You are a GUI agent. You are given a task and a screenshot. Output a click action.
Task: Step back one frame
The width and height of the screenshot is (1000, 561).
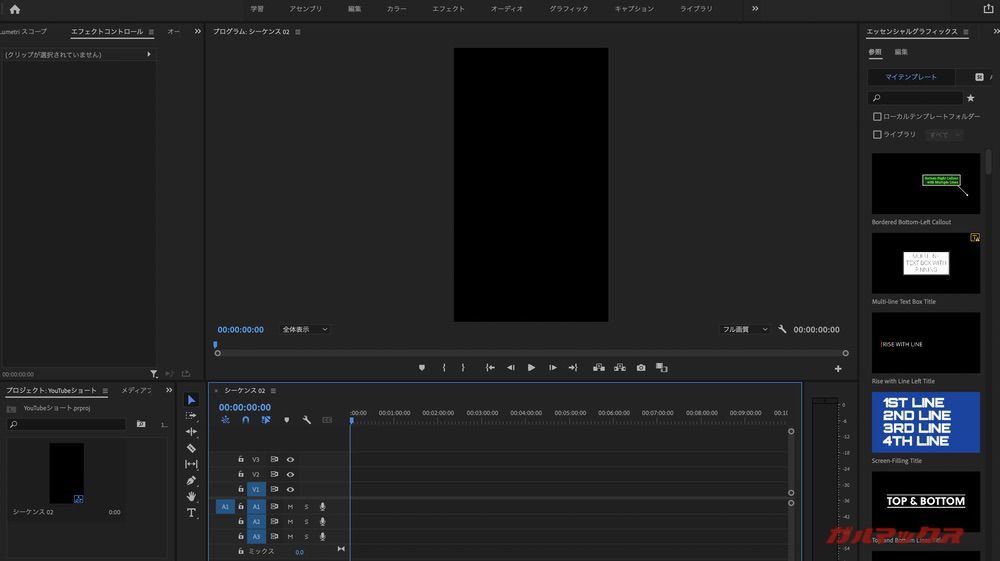point(511,368)
